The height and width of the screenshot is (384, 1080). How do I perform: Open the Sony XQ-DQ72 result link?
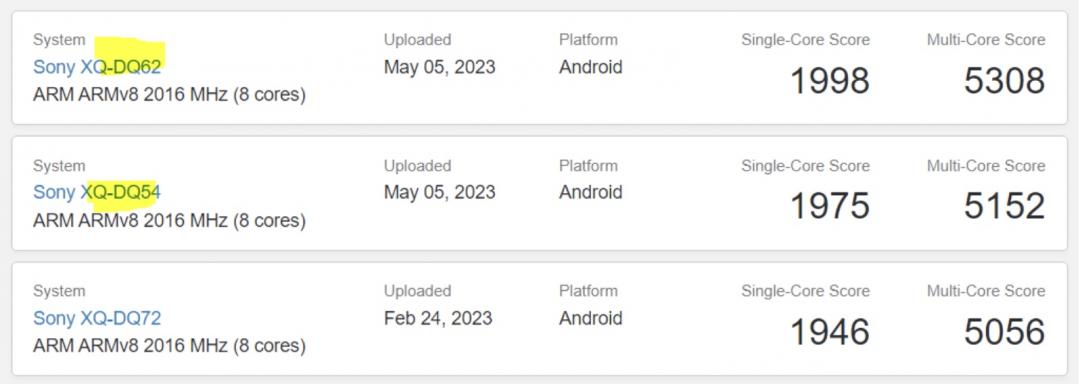point(97,318)
